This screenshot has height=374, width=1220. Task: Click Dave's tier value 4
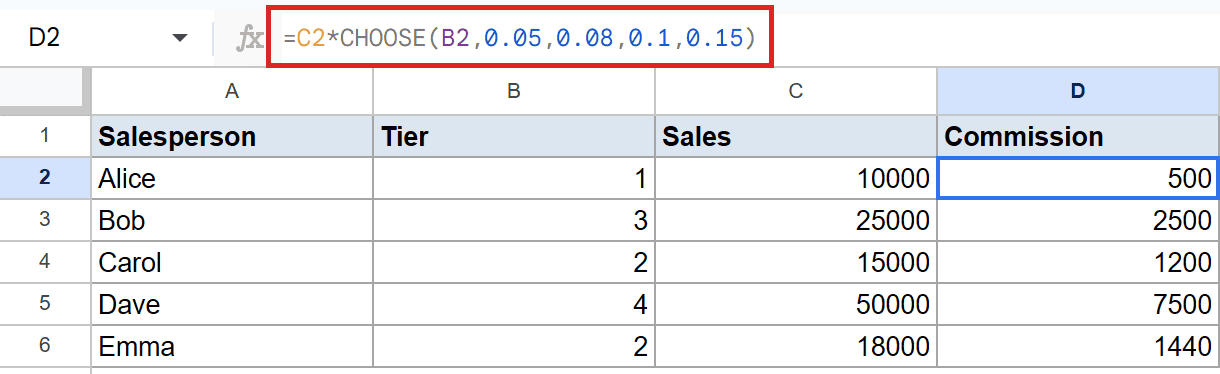tap(514, 305)
